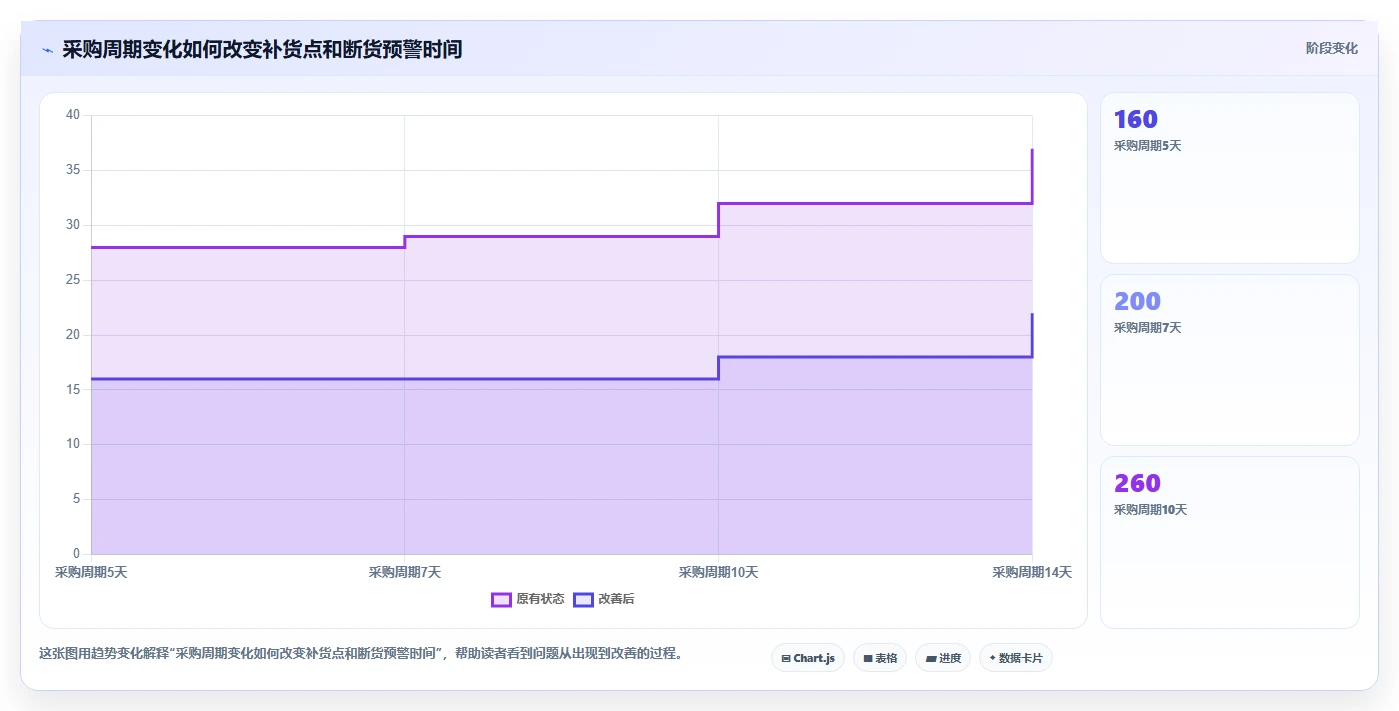Select the 进度 tag chip
This screenshot has height=711, width=1399.
[943, 658]
